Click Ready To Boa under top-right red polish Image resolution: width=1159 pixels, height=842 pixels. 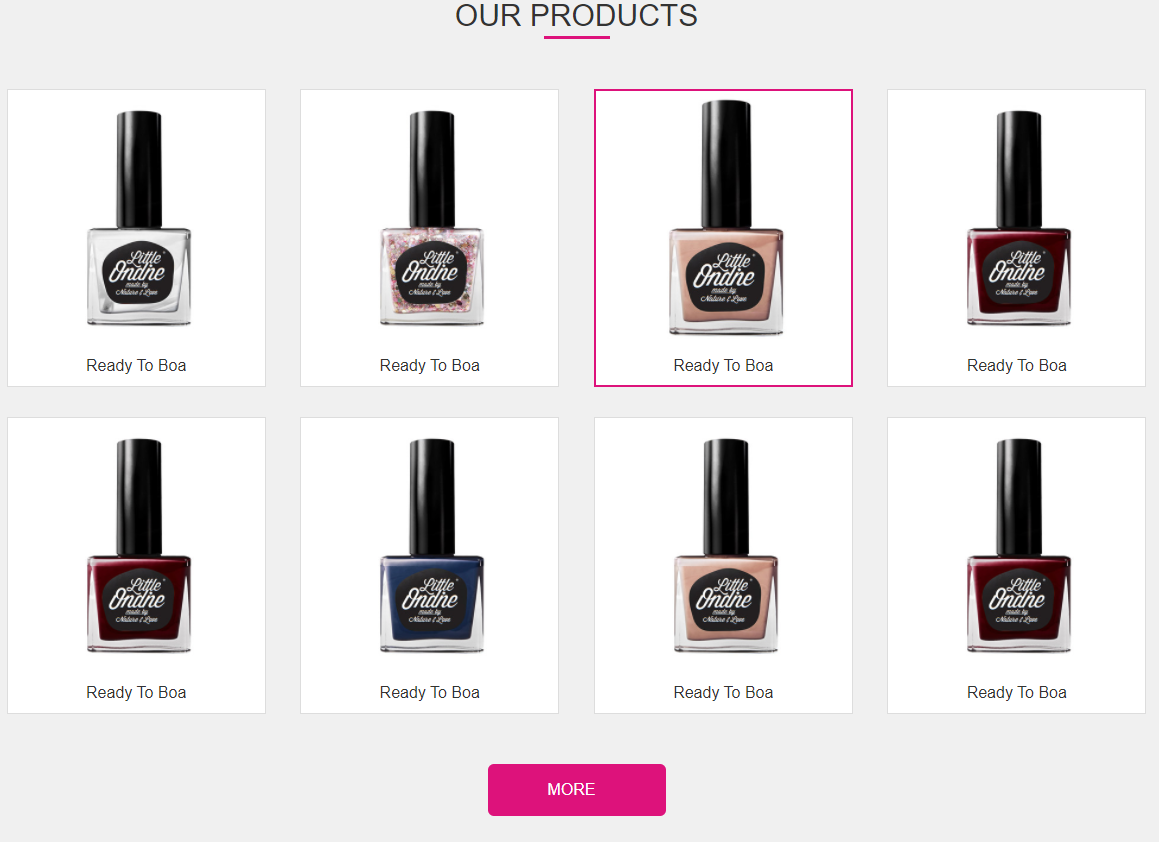(1016, 365)
